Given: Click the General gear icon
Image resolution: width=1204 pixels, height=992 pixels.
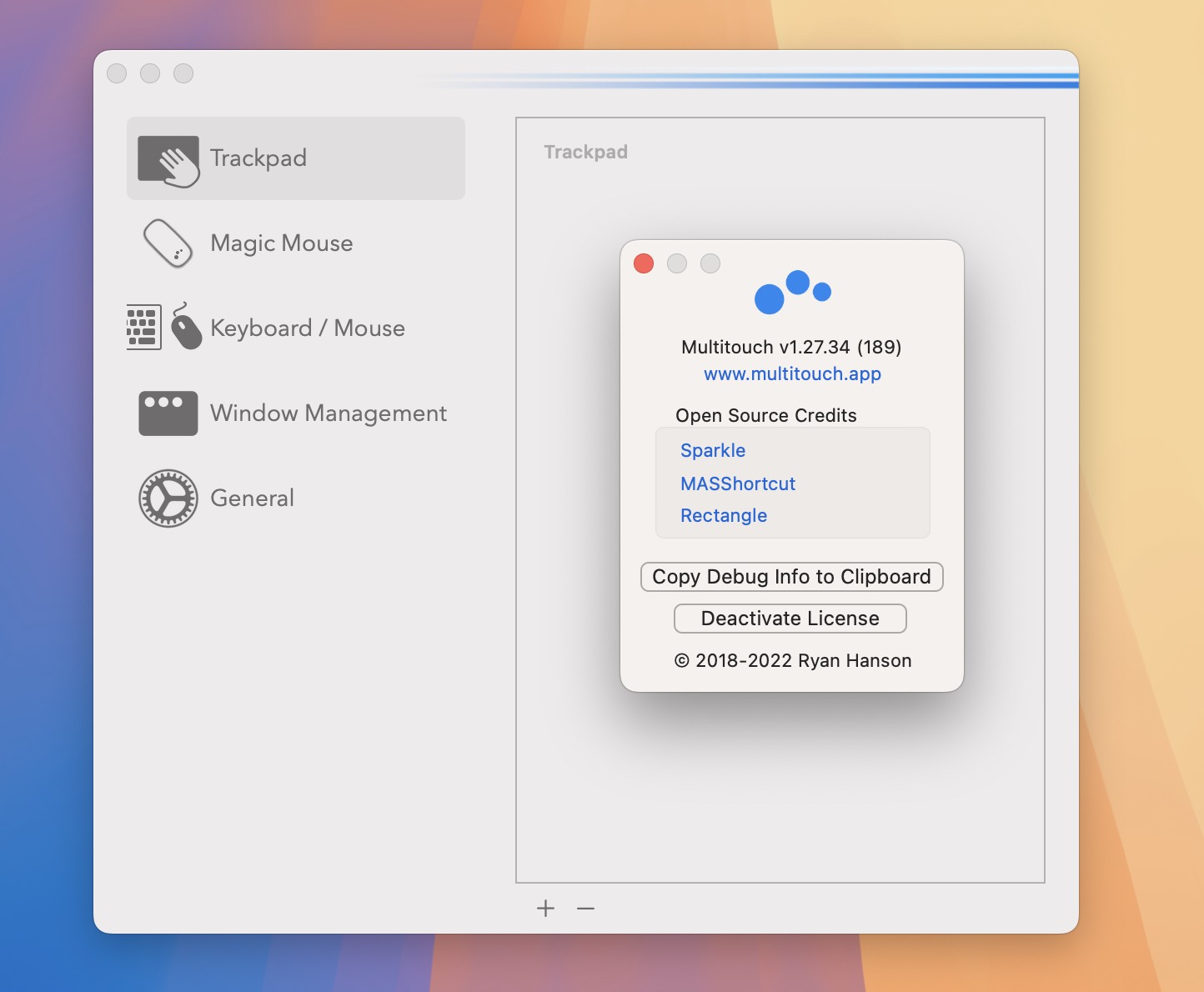Looking at the screenshot, I should pos(168,499).
